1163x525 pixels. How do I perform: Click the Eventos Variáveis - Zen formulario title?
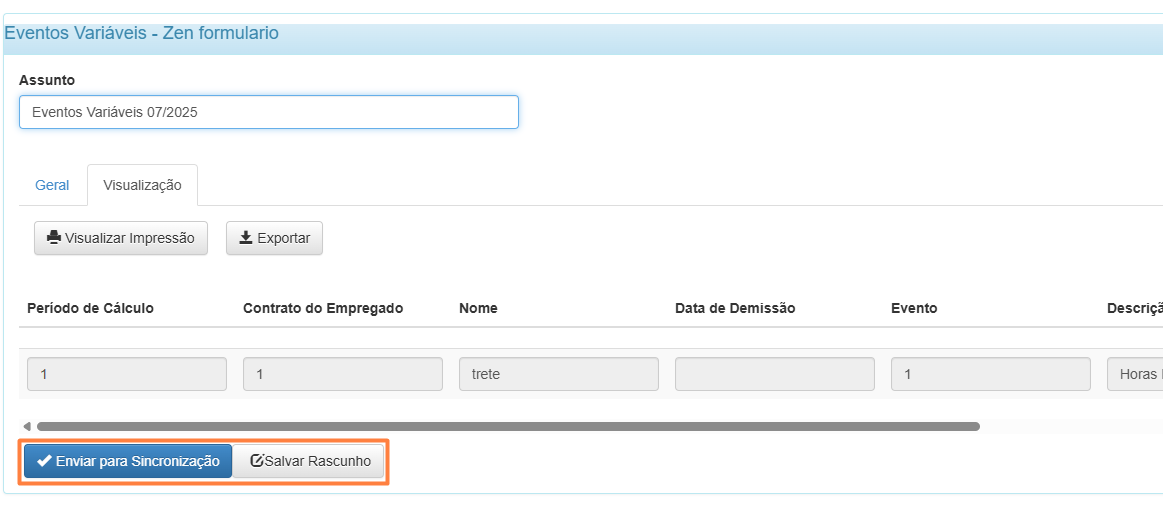tap(142, 33)
